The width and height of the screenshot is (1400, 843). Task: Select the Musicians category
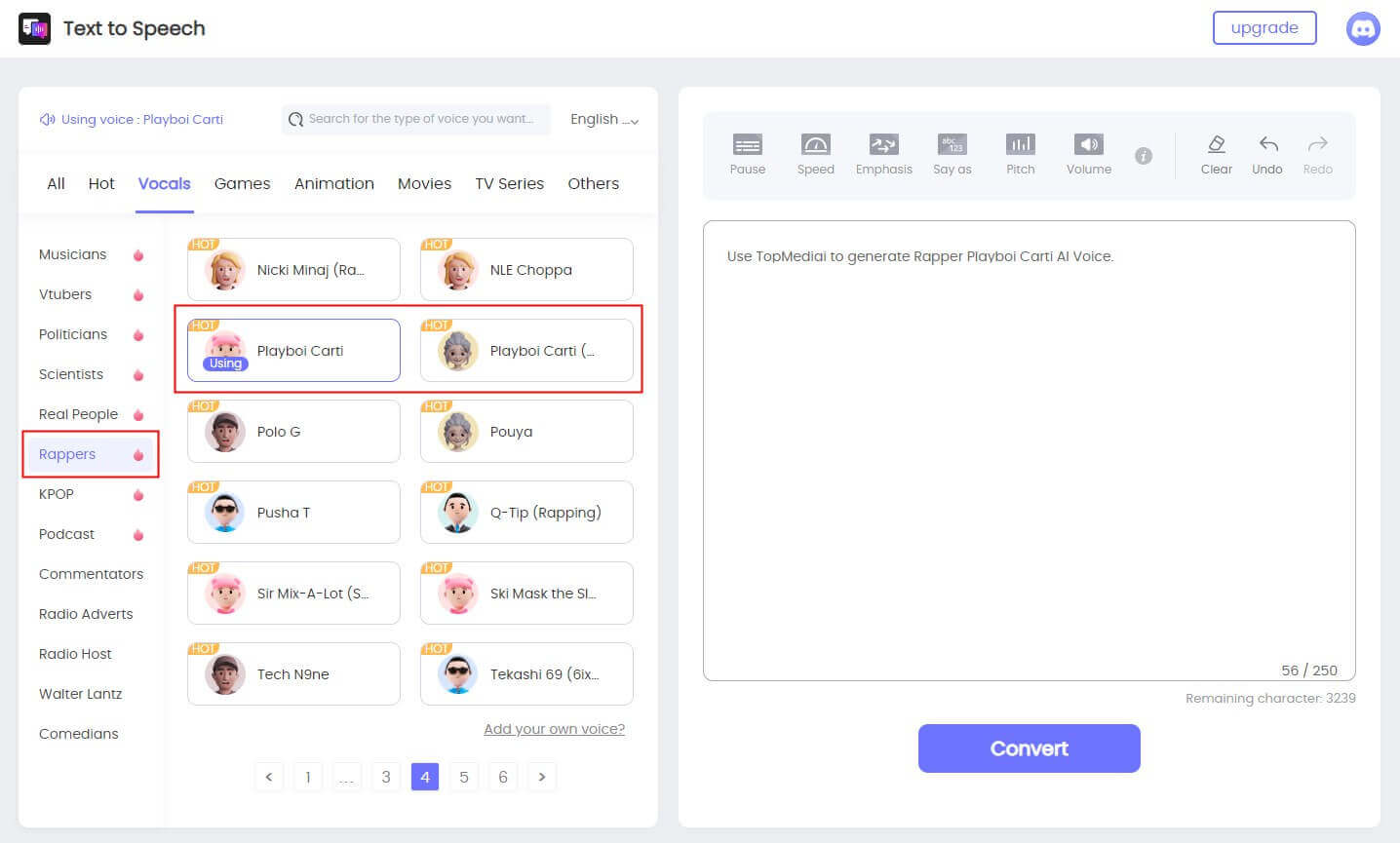(x=91, y=254)
